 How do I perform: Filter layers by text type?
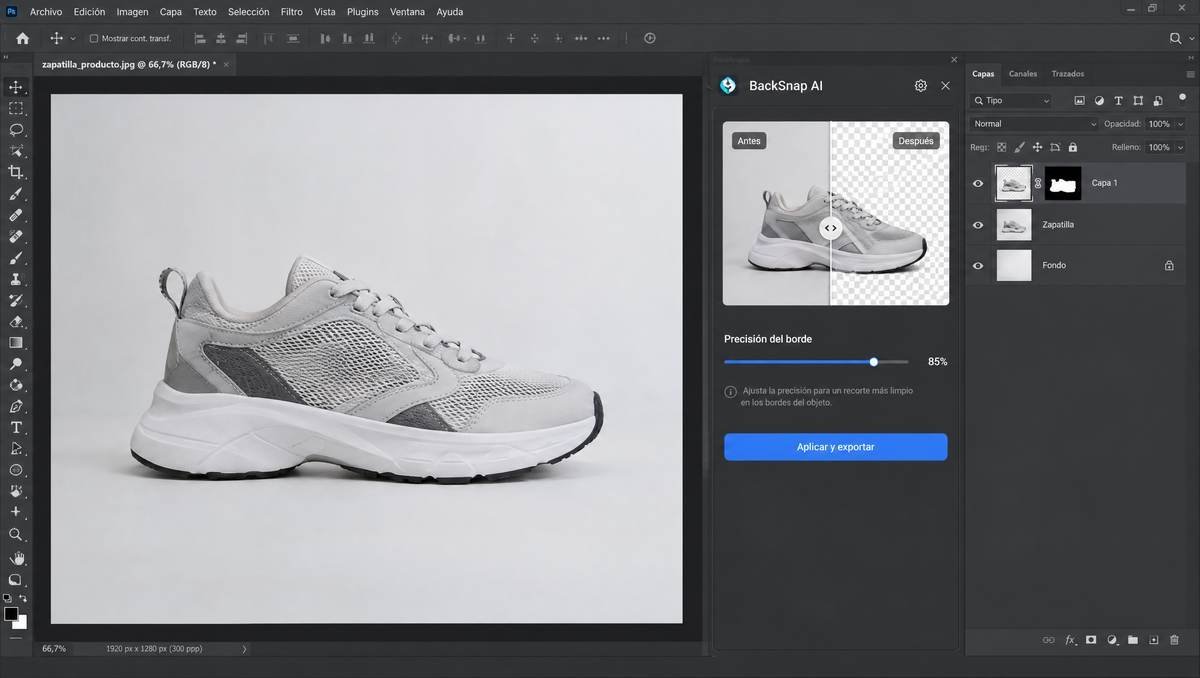point(1118,101)
